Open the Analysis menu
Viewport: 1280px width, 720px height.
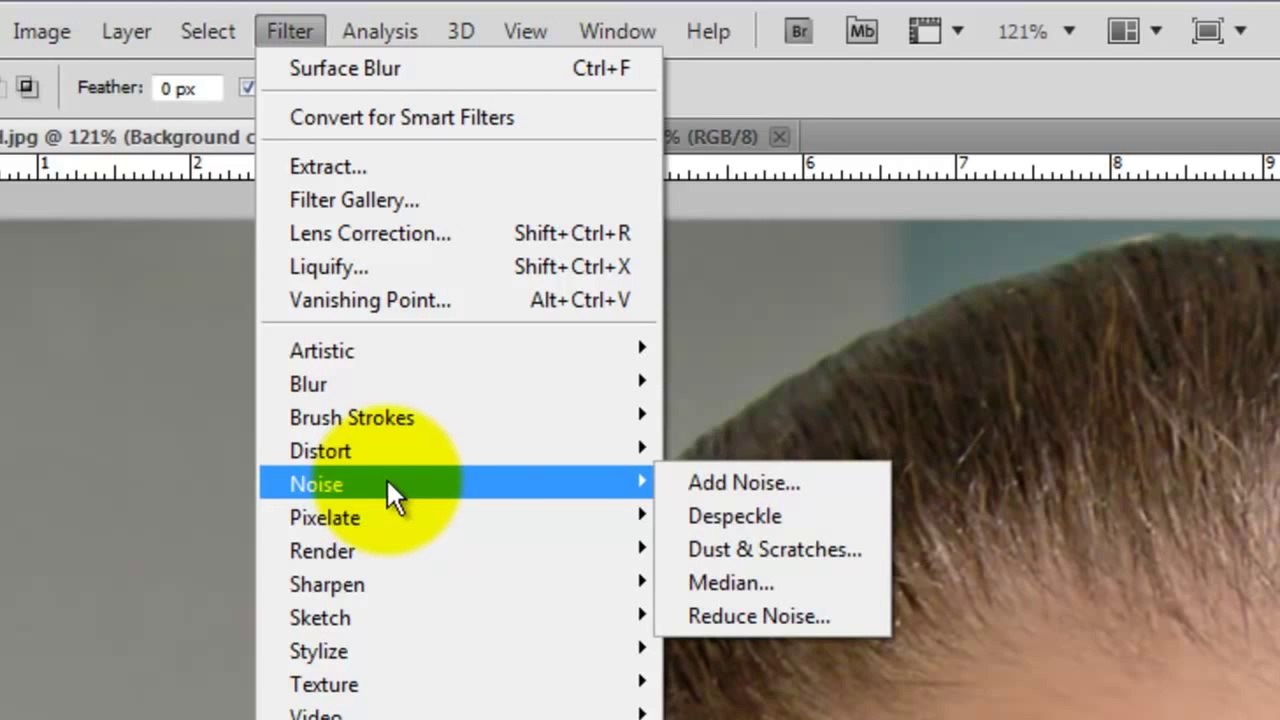pyautogui.click(x=380, y=31)
